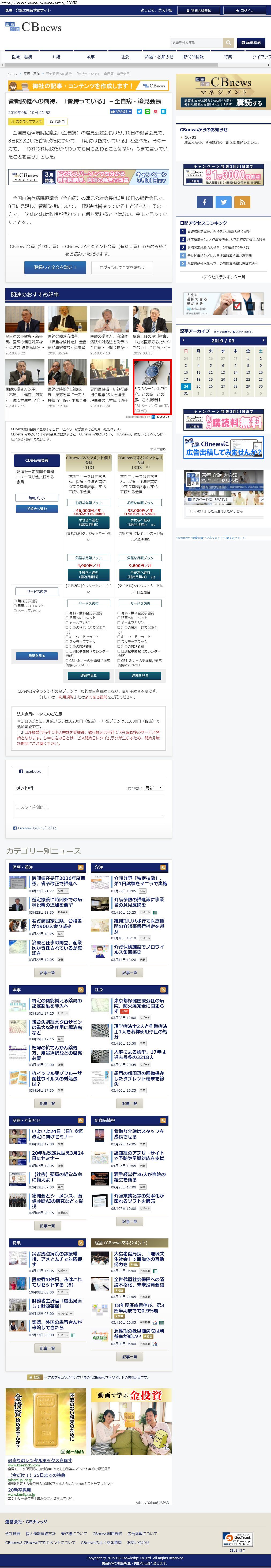Open article 東京都保健医療公社の病院
This screenshot has width=271, height=1568.
pyautogui.click(x=140, y=1006)
